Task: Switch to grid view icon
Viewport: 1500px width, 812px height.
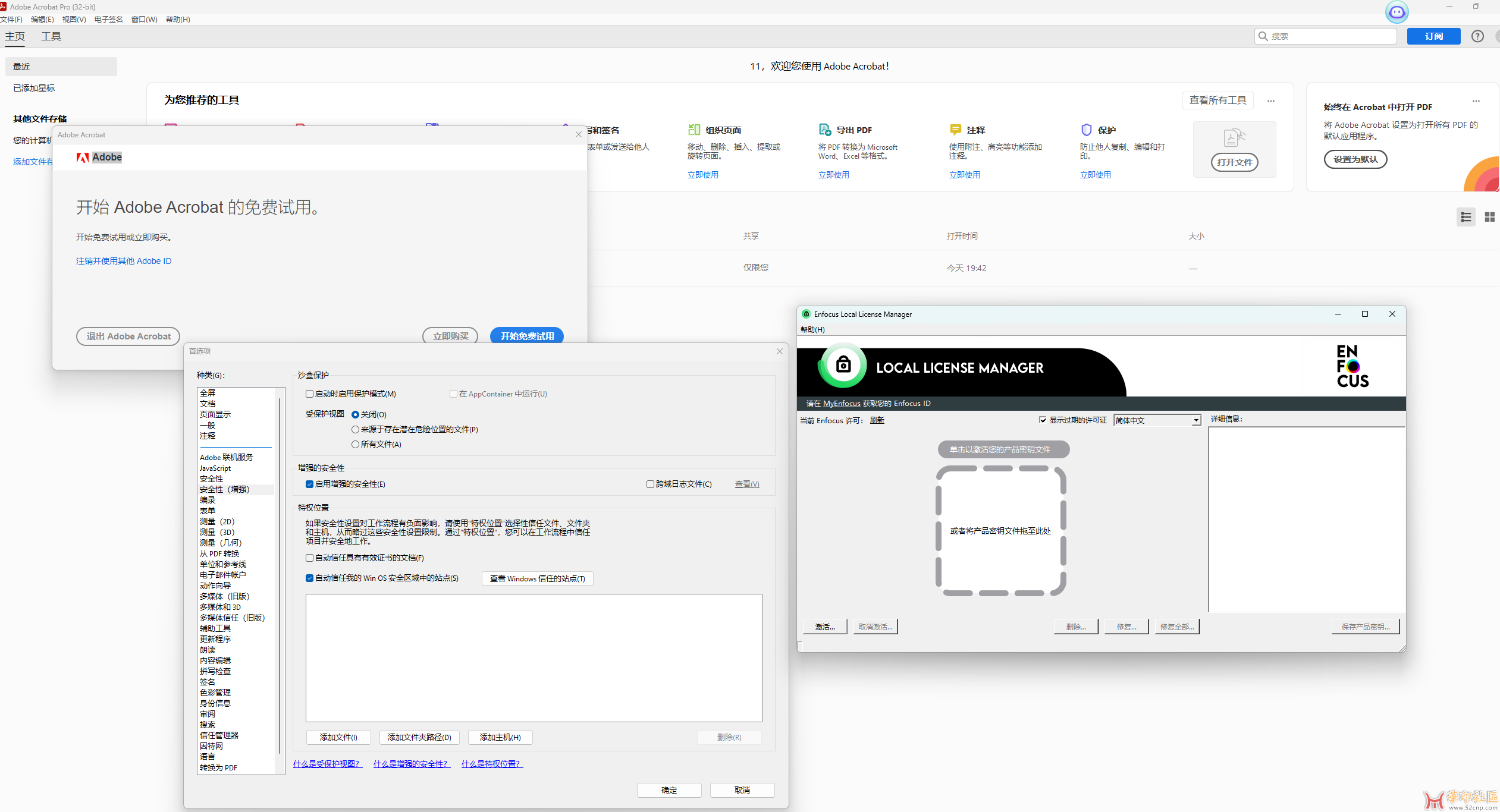Action: tap(1490, 217)
